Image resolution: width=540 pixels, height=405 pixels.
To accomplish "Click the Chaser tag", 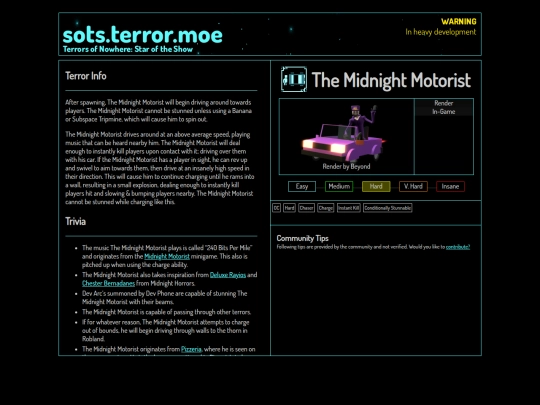I will click(306, 208).
